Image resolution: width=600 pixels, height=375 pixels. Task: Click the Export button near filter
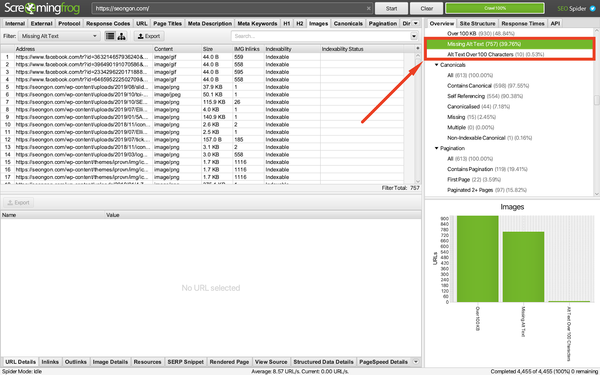[149, 36]
